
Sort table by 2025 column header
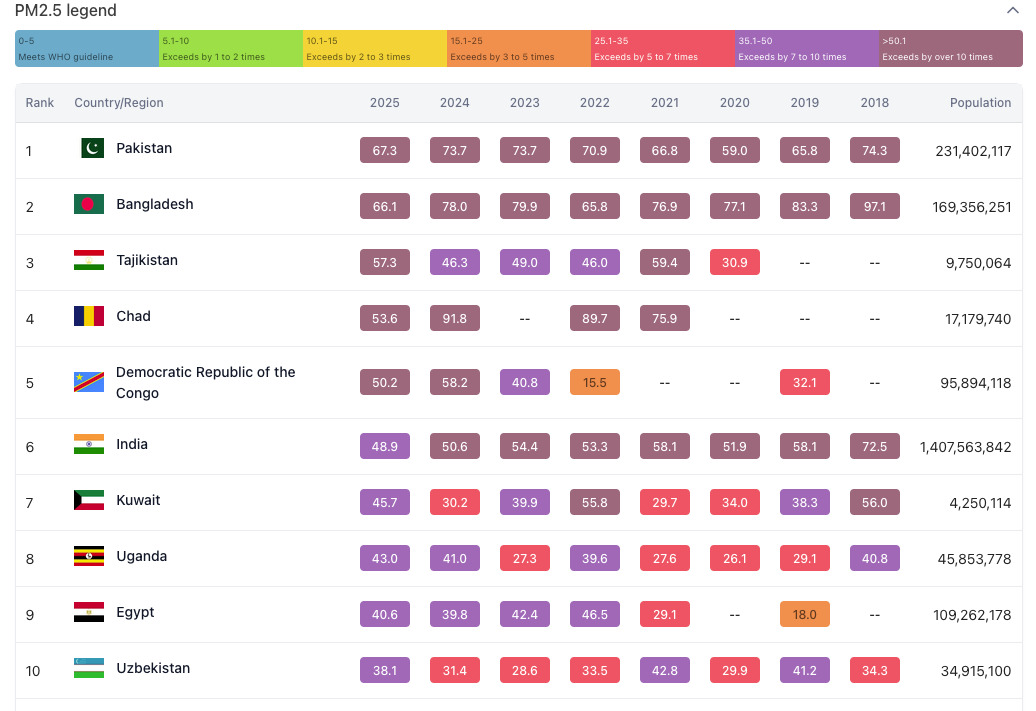384,103
